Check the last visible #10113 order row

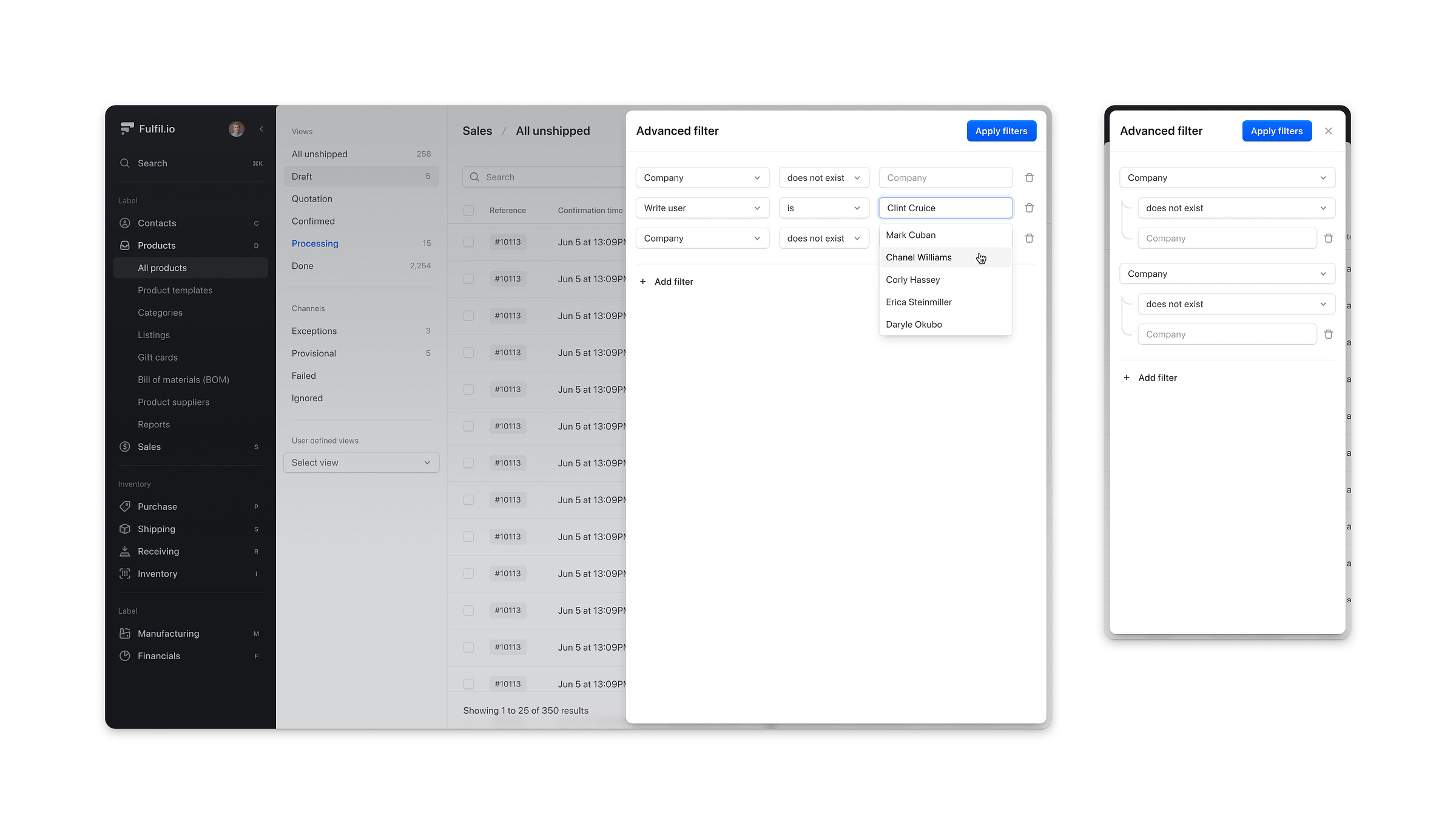pos(468,683)
